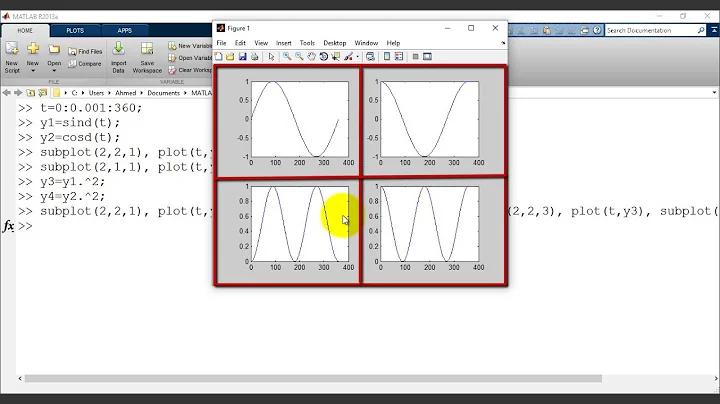Toggle the Edit Plot arrow tool
This screenshot has height=404, width=720.
pyautogui.click(x=271, y=56)
